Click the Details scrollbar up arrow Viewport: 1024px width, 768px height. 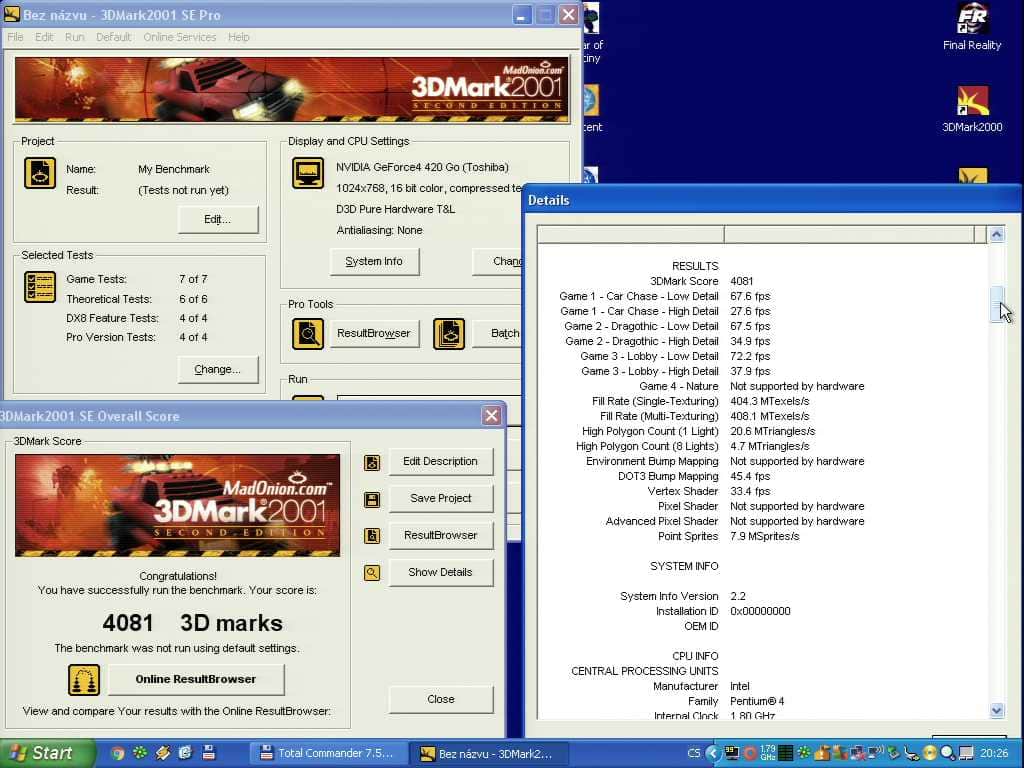(997, 234)
